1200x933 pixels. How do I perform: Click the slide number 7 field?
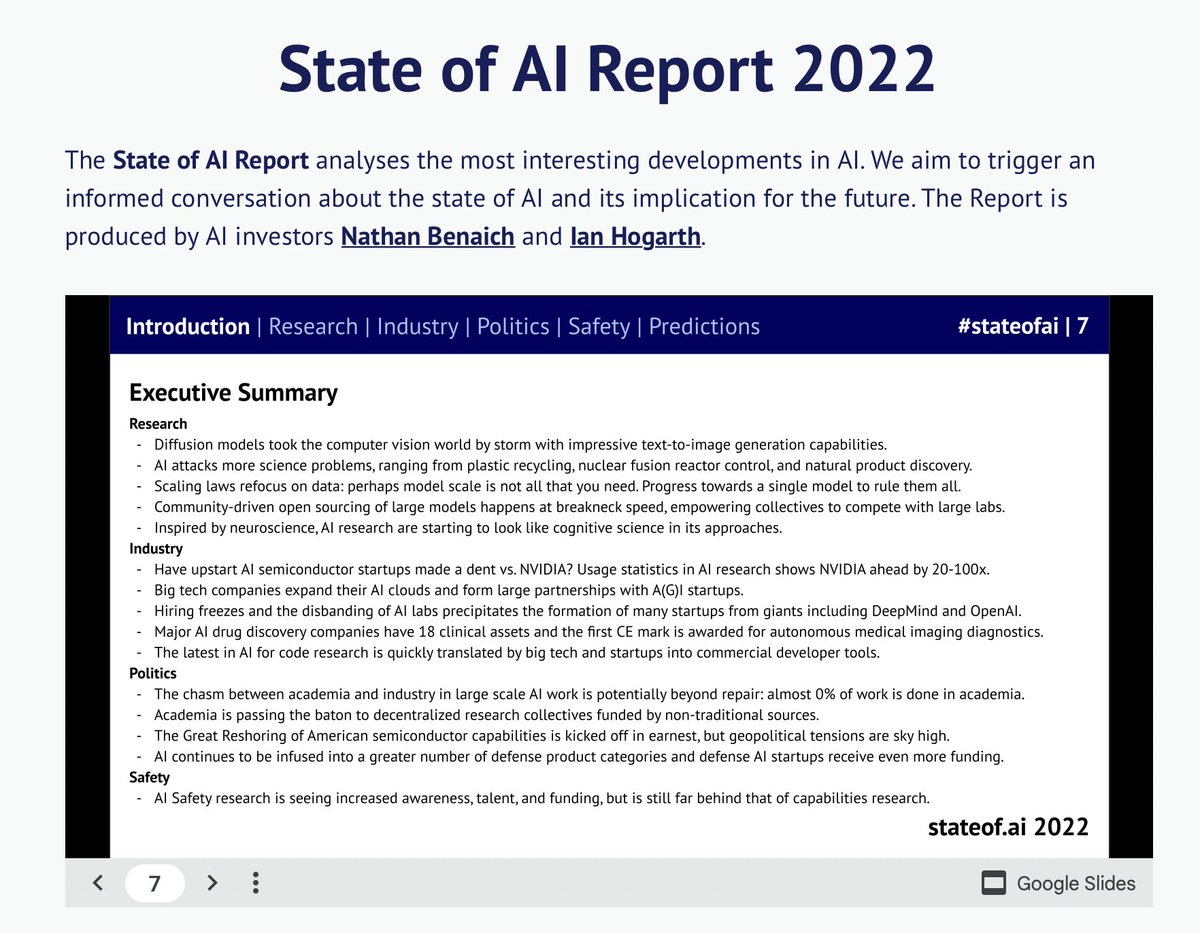tap(155, 883)
